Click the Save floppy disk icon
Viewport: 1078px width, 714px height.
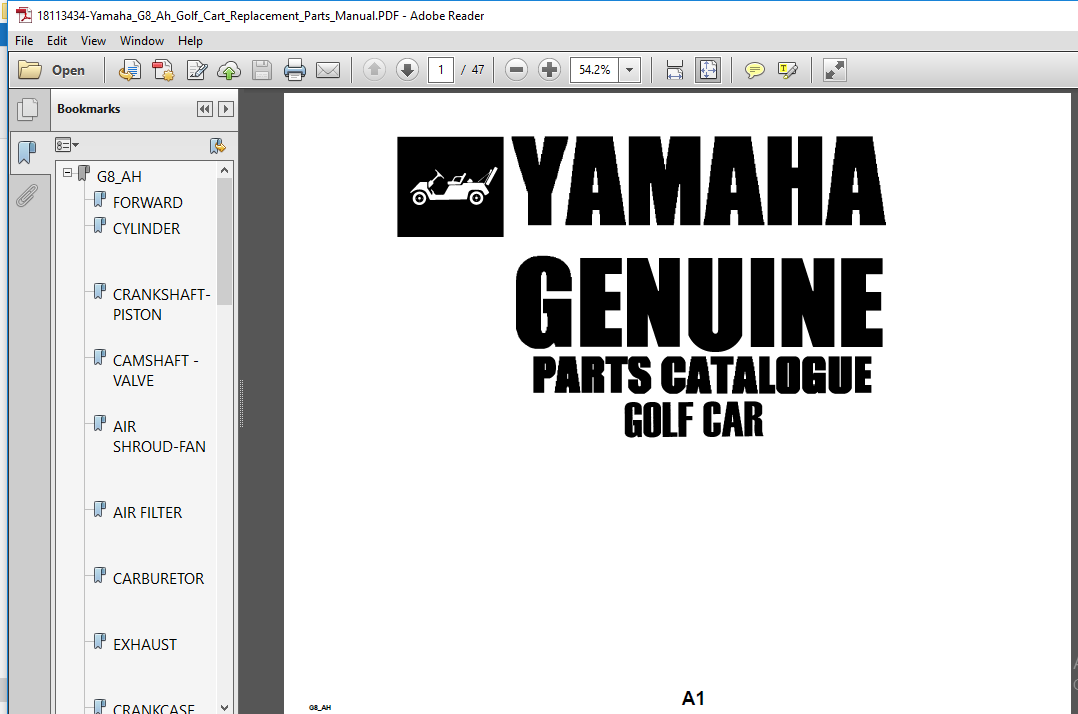[262, 70]
